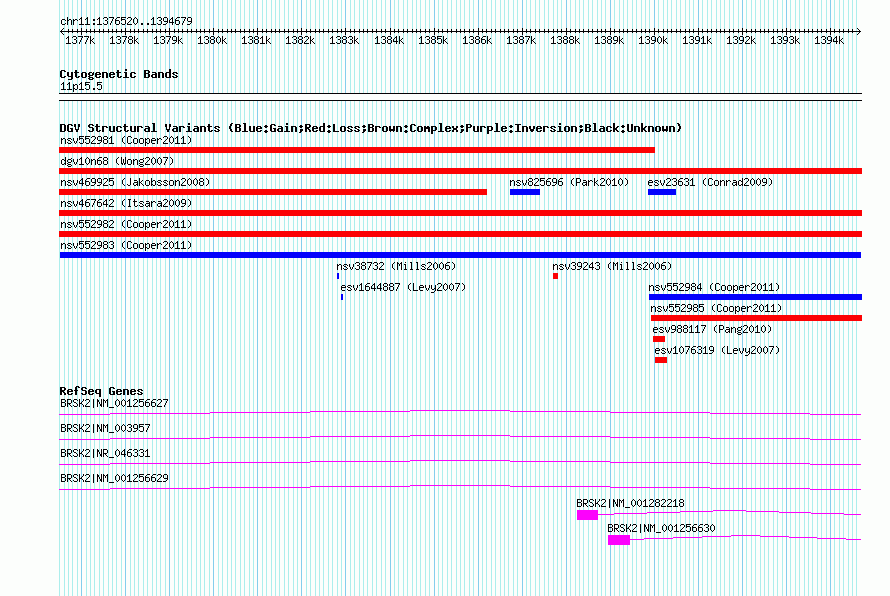
Task: Open the nsv552984 (Cooper2011) label
Action: [714, 287]
